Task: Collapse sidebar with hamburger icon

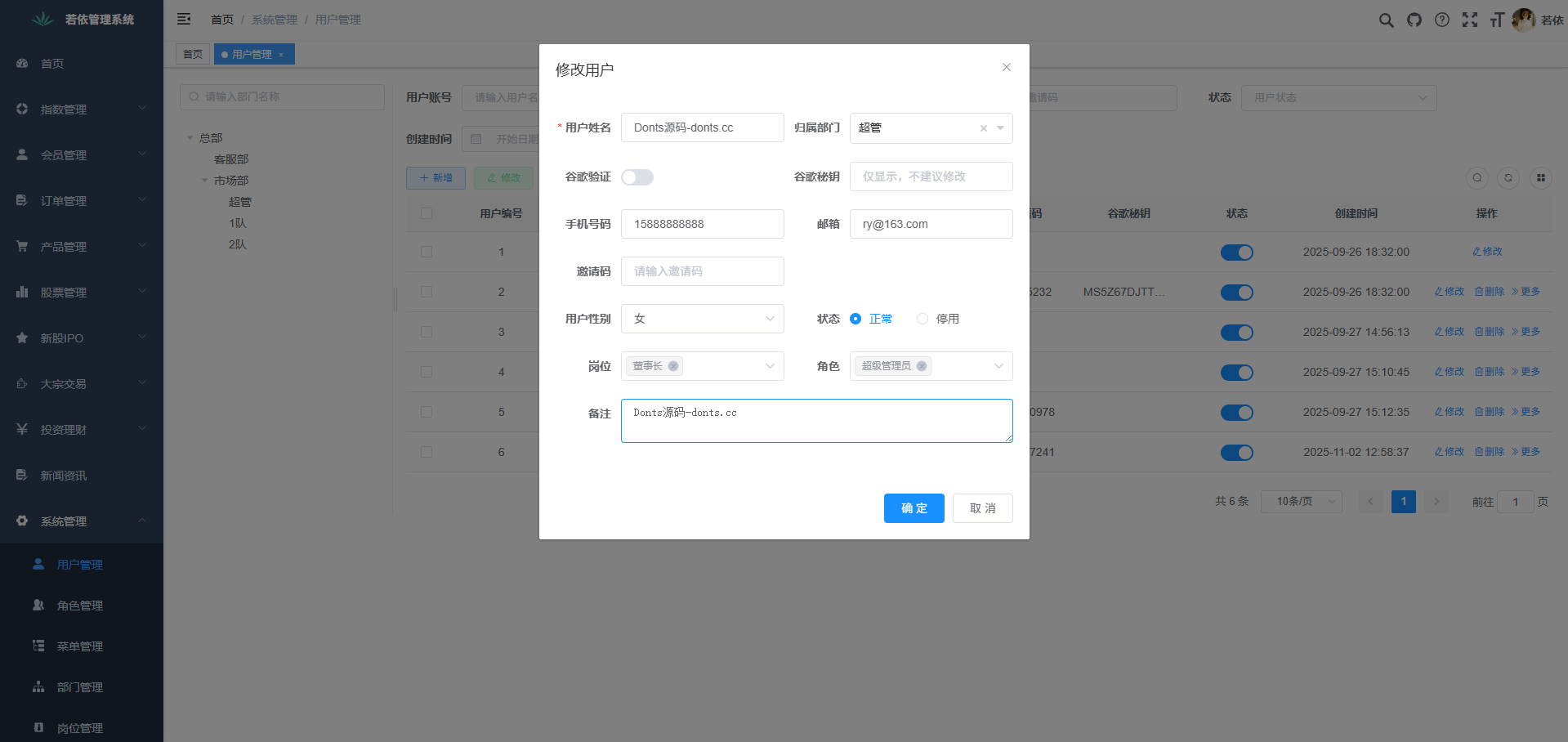Action: pyautogui.click(x=184, y=19)
